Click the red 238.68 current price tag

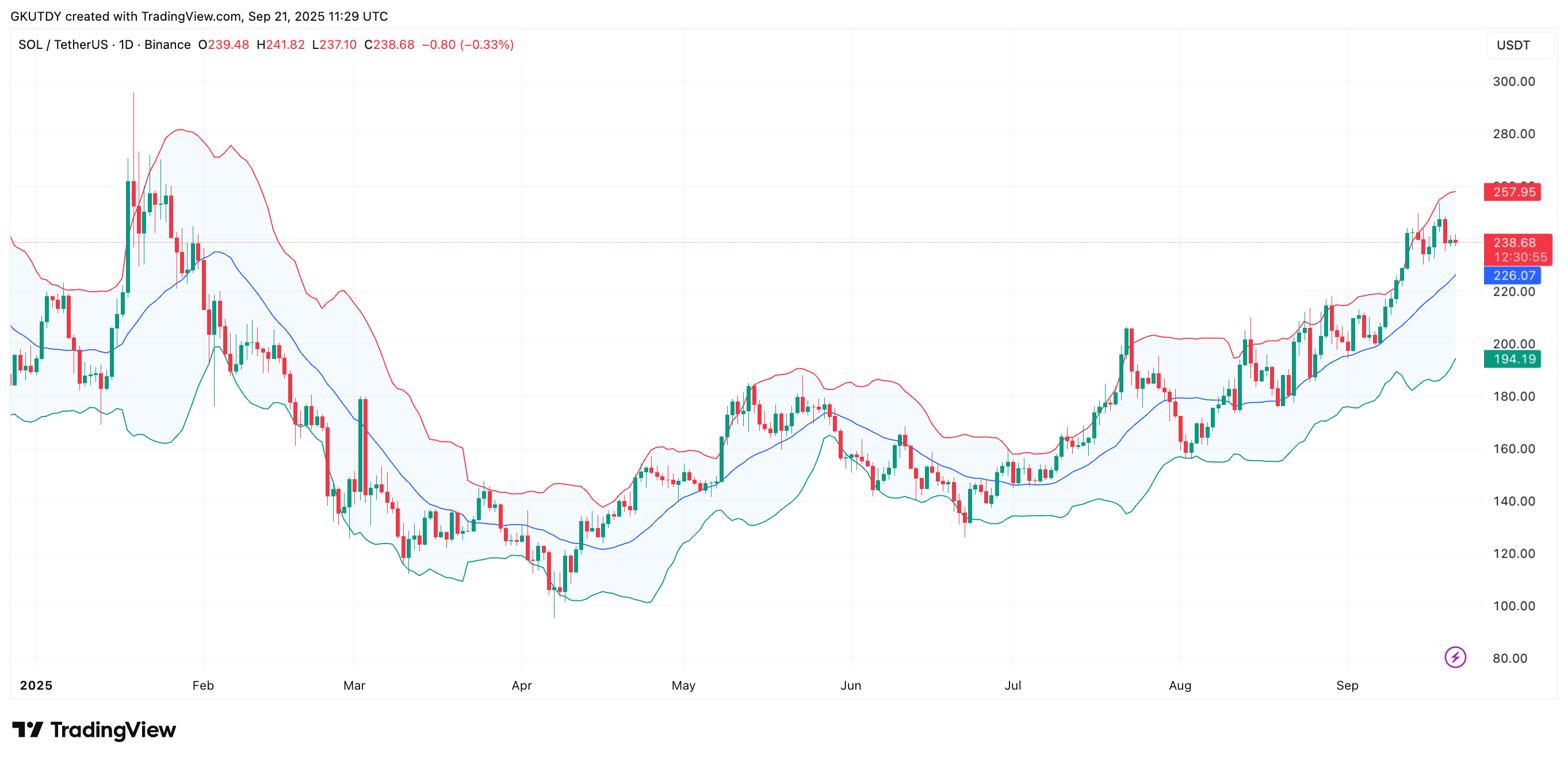pyautogui.click(x=1514, y=242)
